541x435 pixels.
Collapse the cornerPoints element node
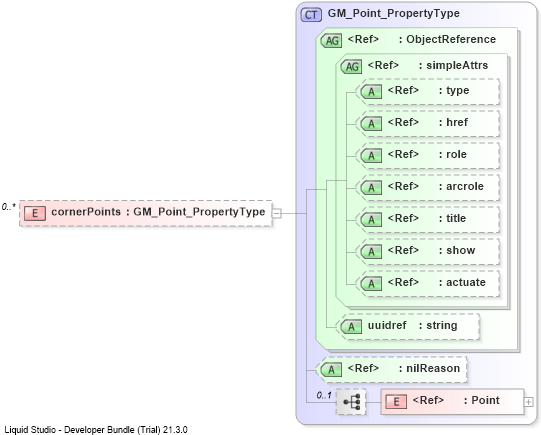277,213
